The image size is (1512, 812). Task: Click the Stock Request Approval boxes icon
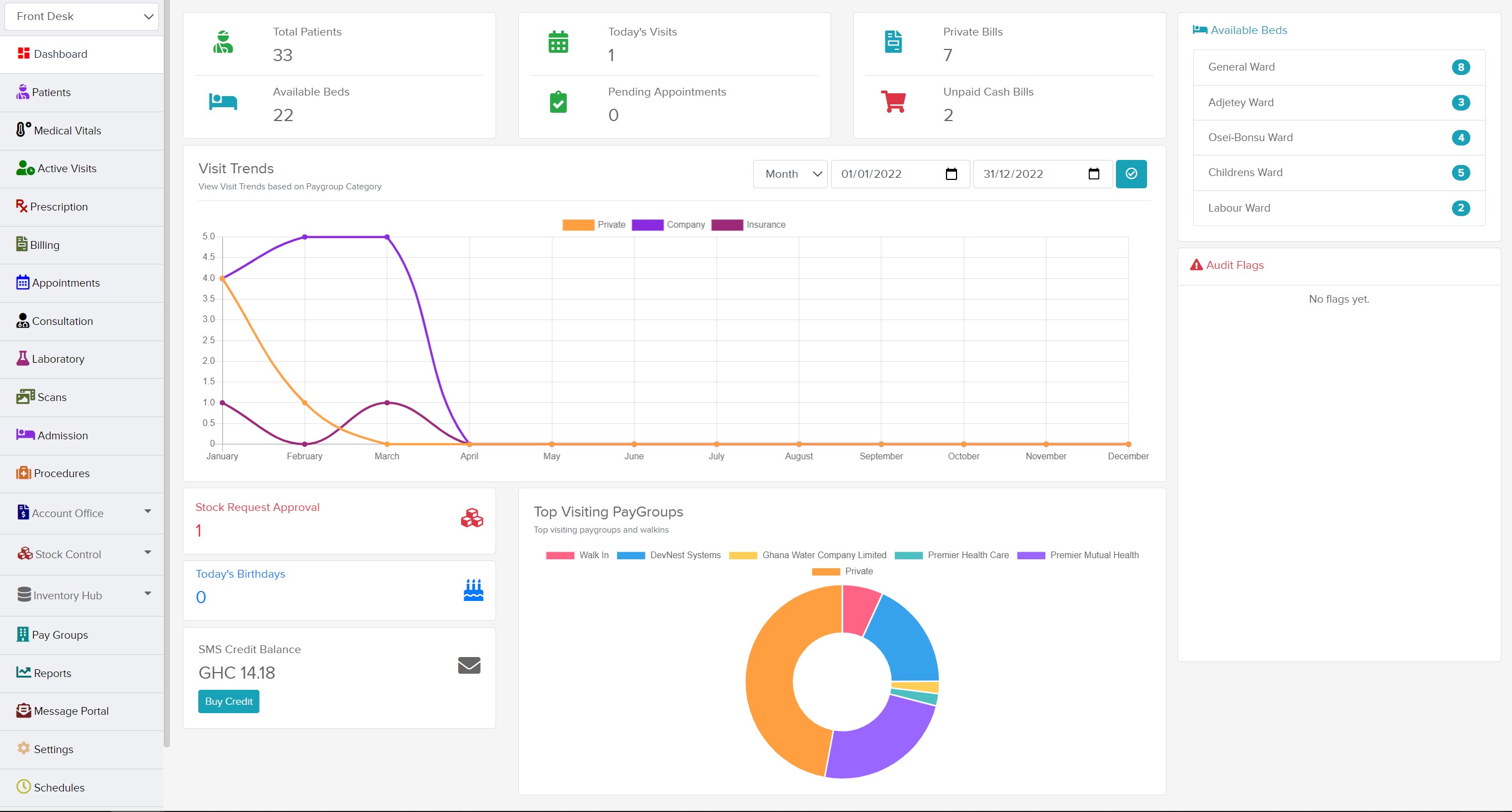(472, 518)
